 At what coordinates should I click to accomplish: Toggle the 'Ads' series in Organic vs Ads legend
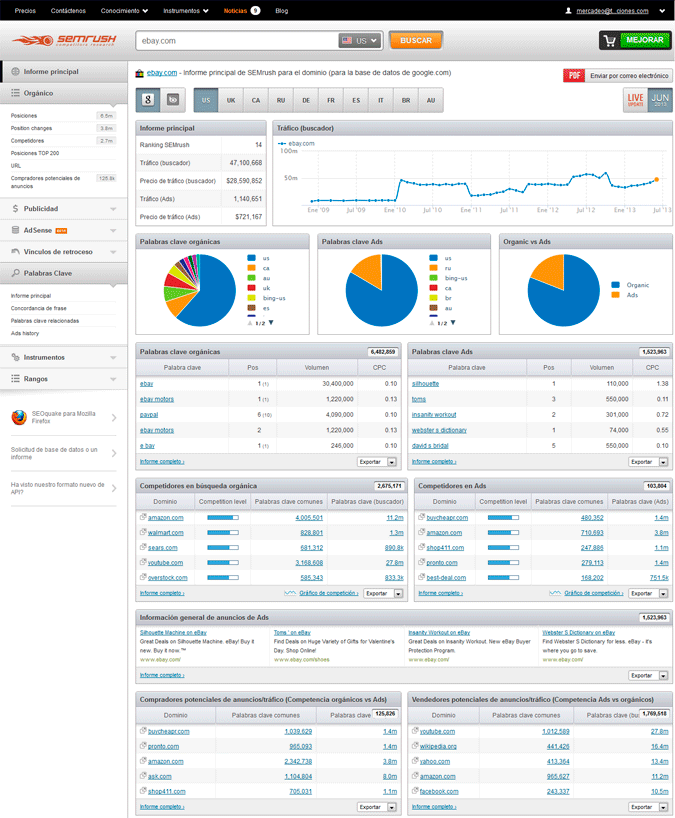click(x=625, y=295)
